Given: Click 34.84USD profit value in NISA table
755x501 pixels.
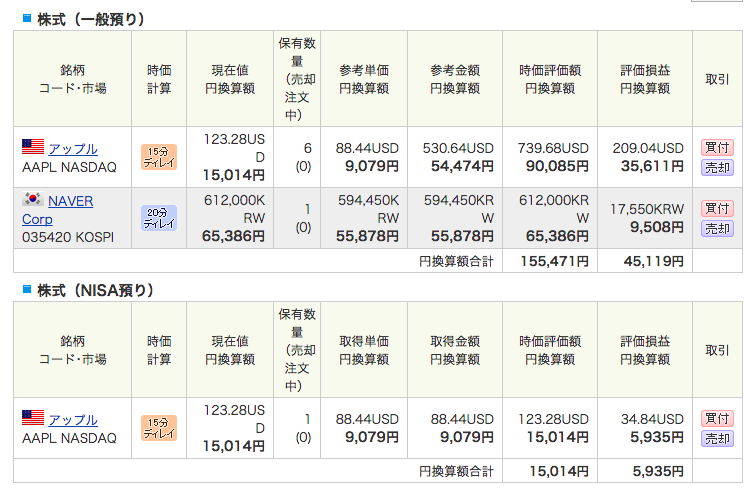Looking at the screenshot, I should click(x=652, y=419).
